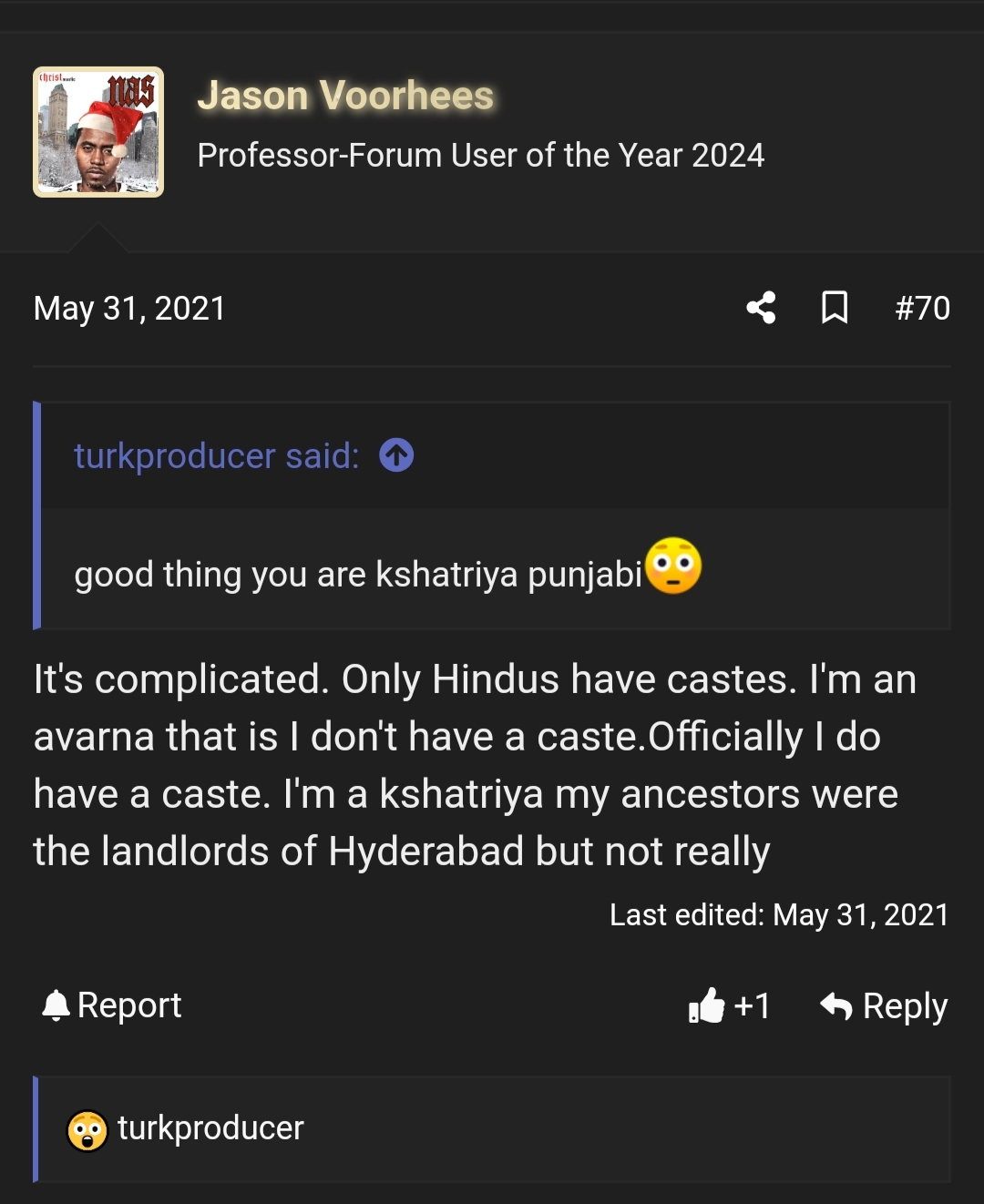
Task: Click the "Last edited: May 31, 2021" note
Action: click(x=779, y=914)
